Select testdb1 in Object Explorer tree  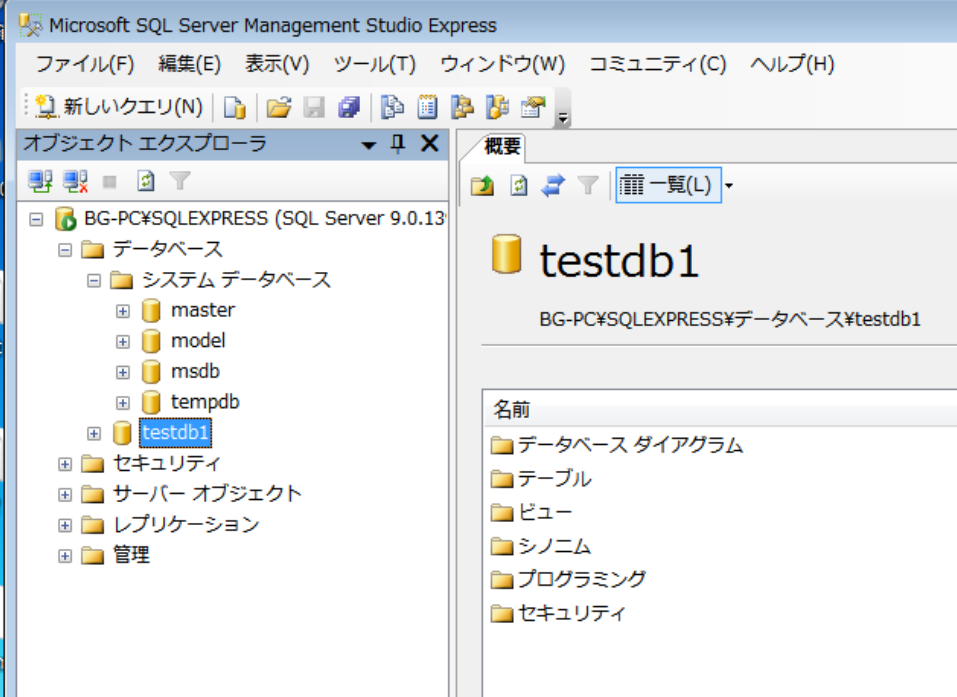[175, 433]
